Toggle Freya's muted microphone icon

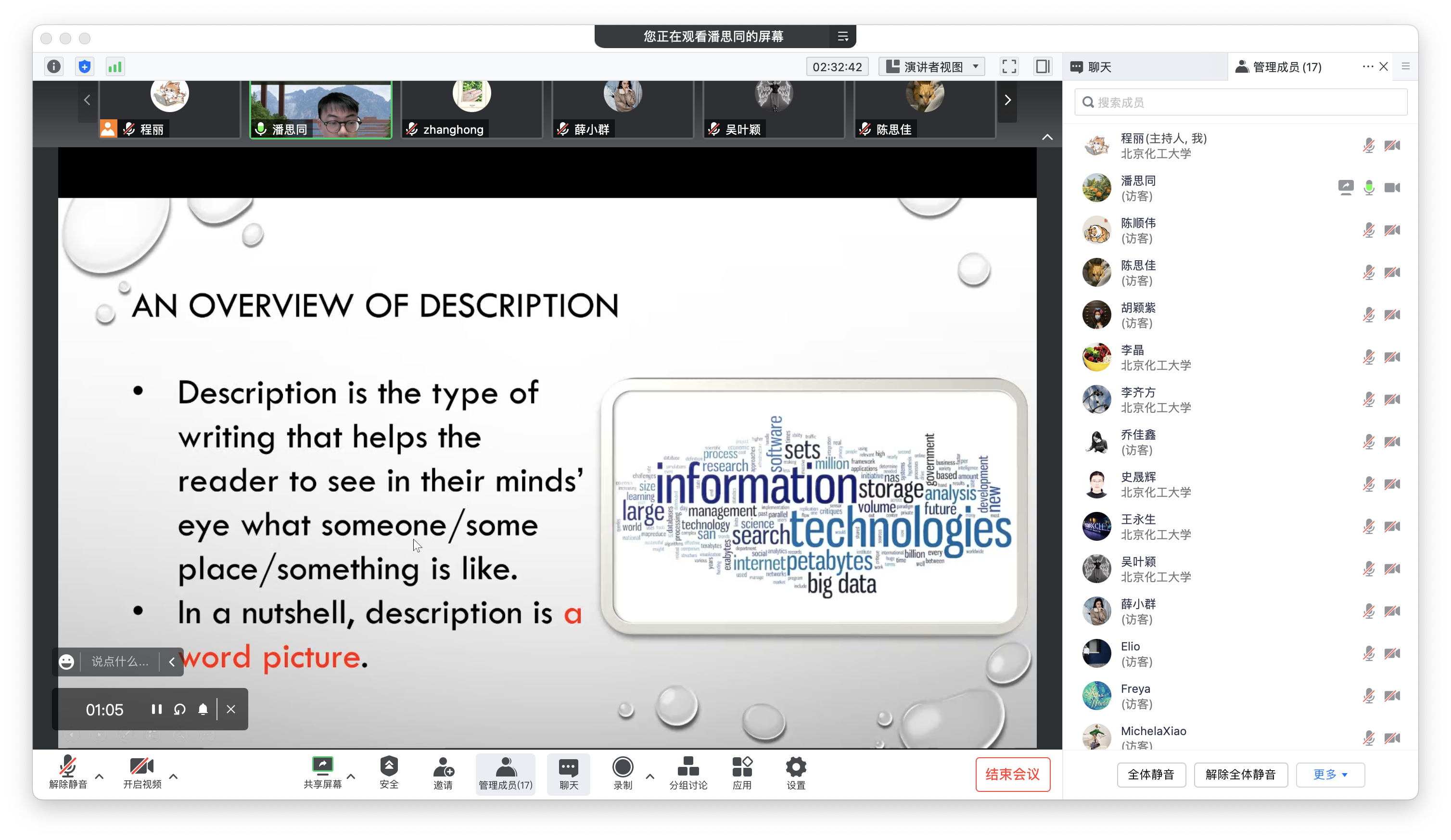click(x=1369, y=696)
